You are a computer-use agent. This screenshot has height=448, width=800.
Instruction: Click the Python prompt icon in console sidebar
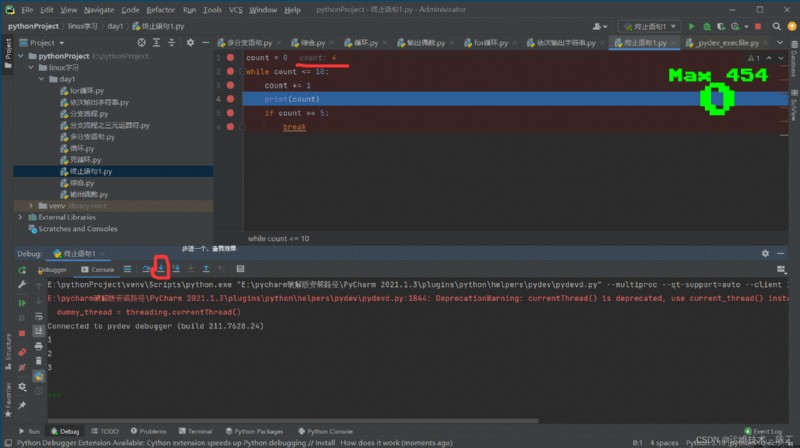39,377
